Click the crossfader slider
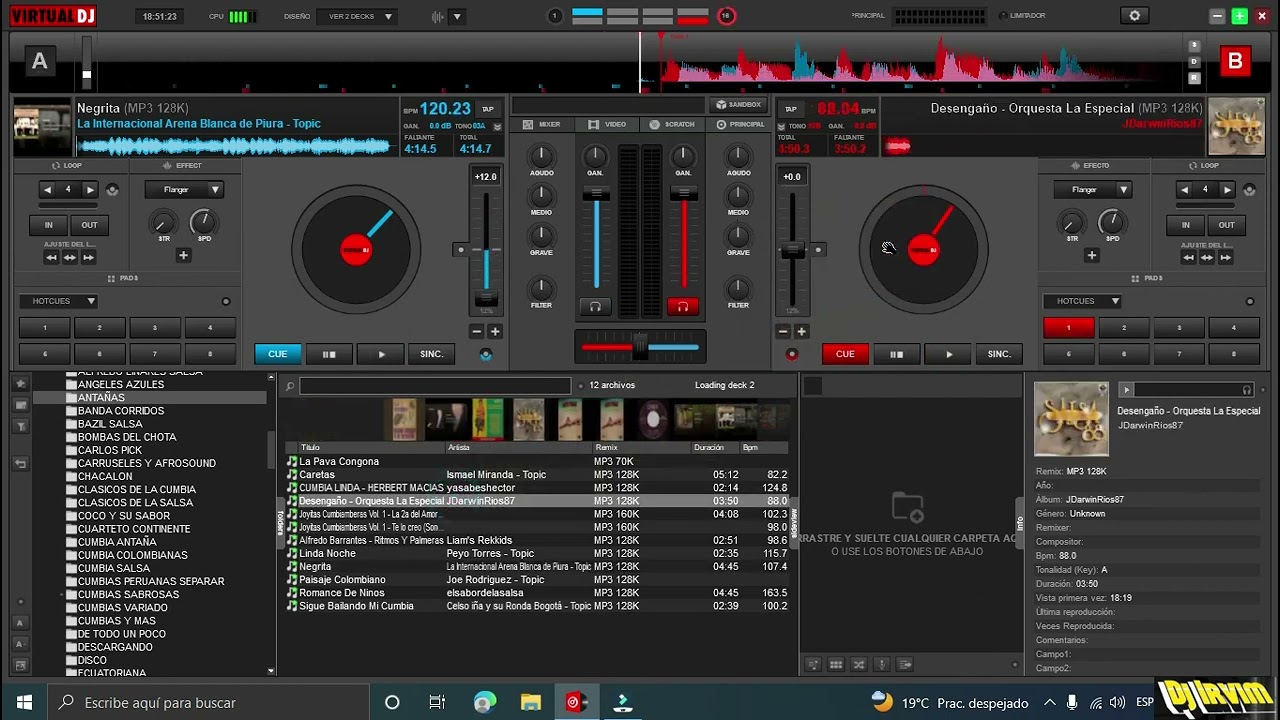This screenshot has height=720, width=1280. pyautogui.click(x=640, y=347)
